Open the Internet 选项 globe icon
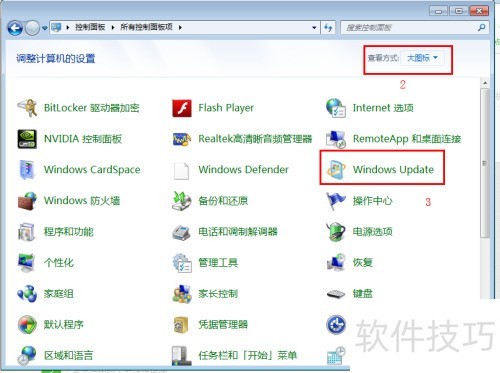The image size is (500, 373). (336, 108)
